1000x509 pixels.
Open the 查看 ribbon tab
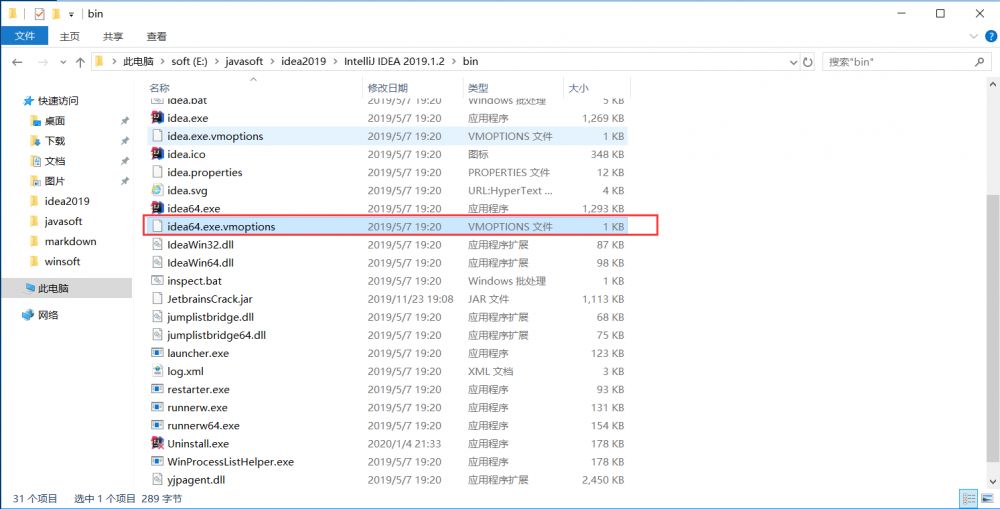(x=157, y=36)
